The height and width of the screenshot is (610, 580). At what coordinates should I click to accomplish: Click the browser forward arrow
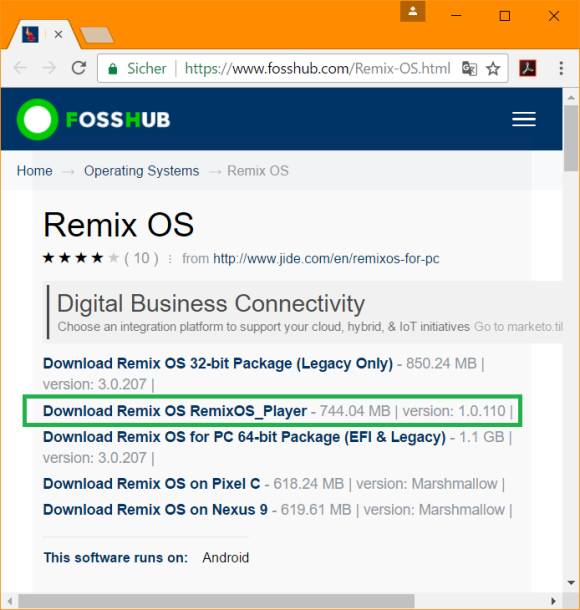(x=49, y=68)
